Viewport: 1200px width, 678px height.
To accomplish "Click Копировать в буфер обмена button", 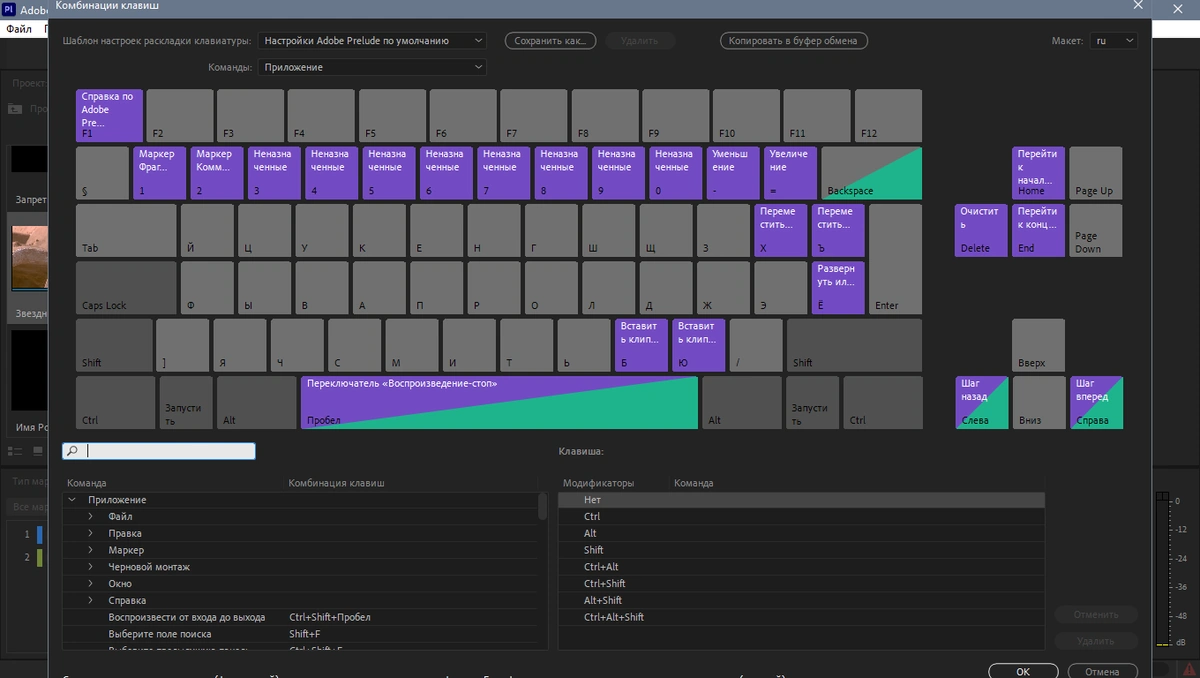I will (794, 41).
